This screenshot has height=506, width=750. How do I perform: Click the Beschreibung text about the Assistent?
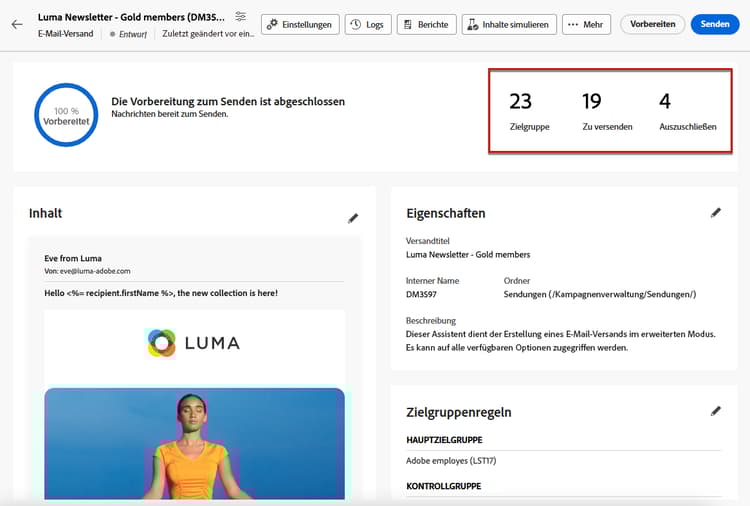[561, 341]
